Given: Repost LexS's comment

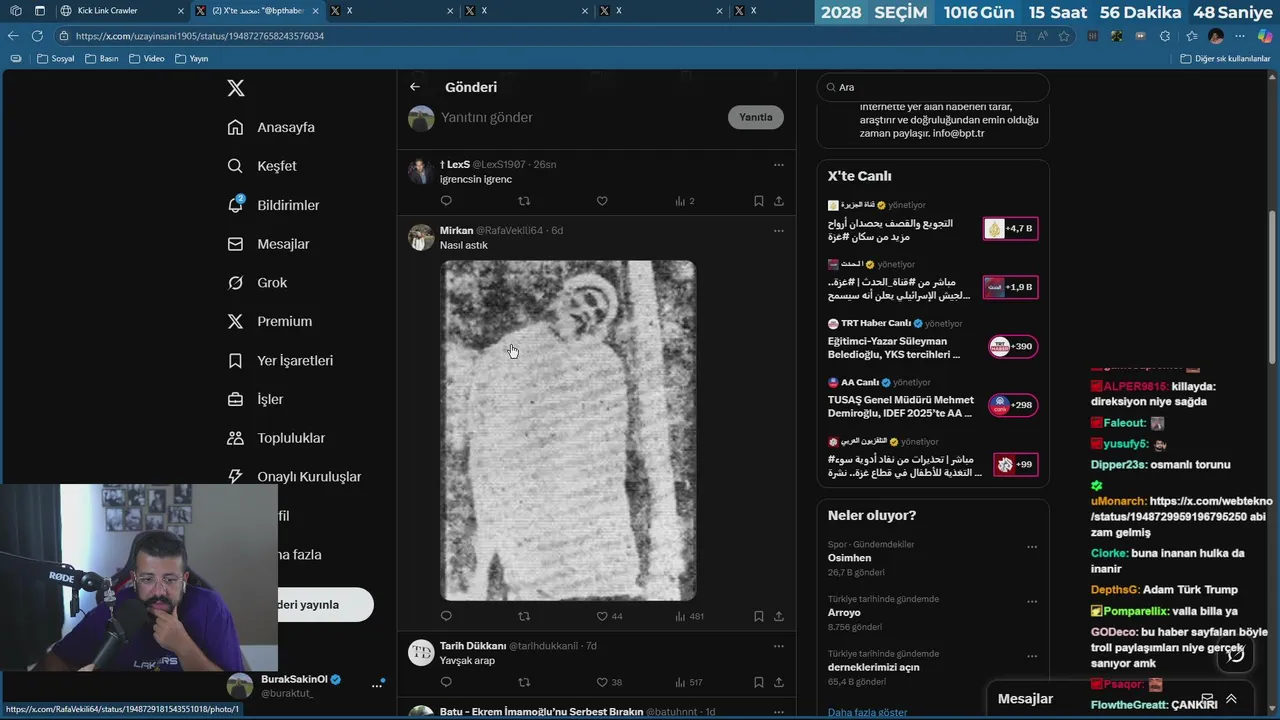Looking at the screenshot, I should coord(524,201).
